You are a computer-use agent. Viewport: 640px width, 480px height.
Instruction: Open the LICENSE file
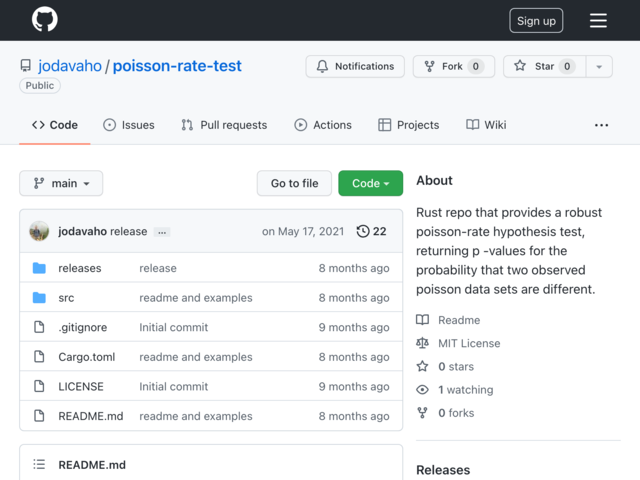click(x=81, y=387)
